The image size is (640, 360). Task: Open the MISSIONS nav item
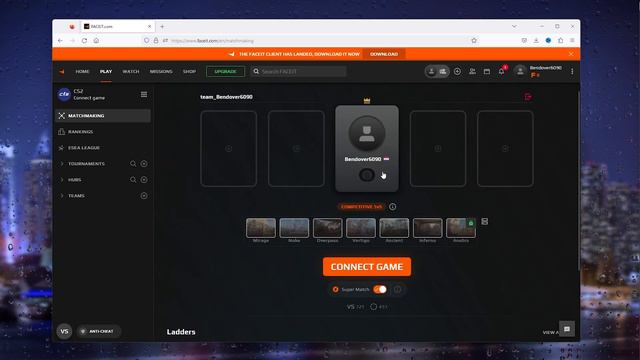[x=161, y=71]
